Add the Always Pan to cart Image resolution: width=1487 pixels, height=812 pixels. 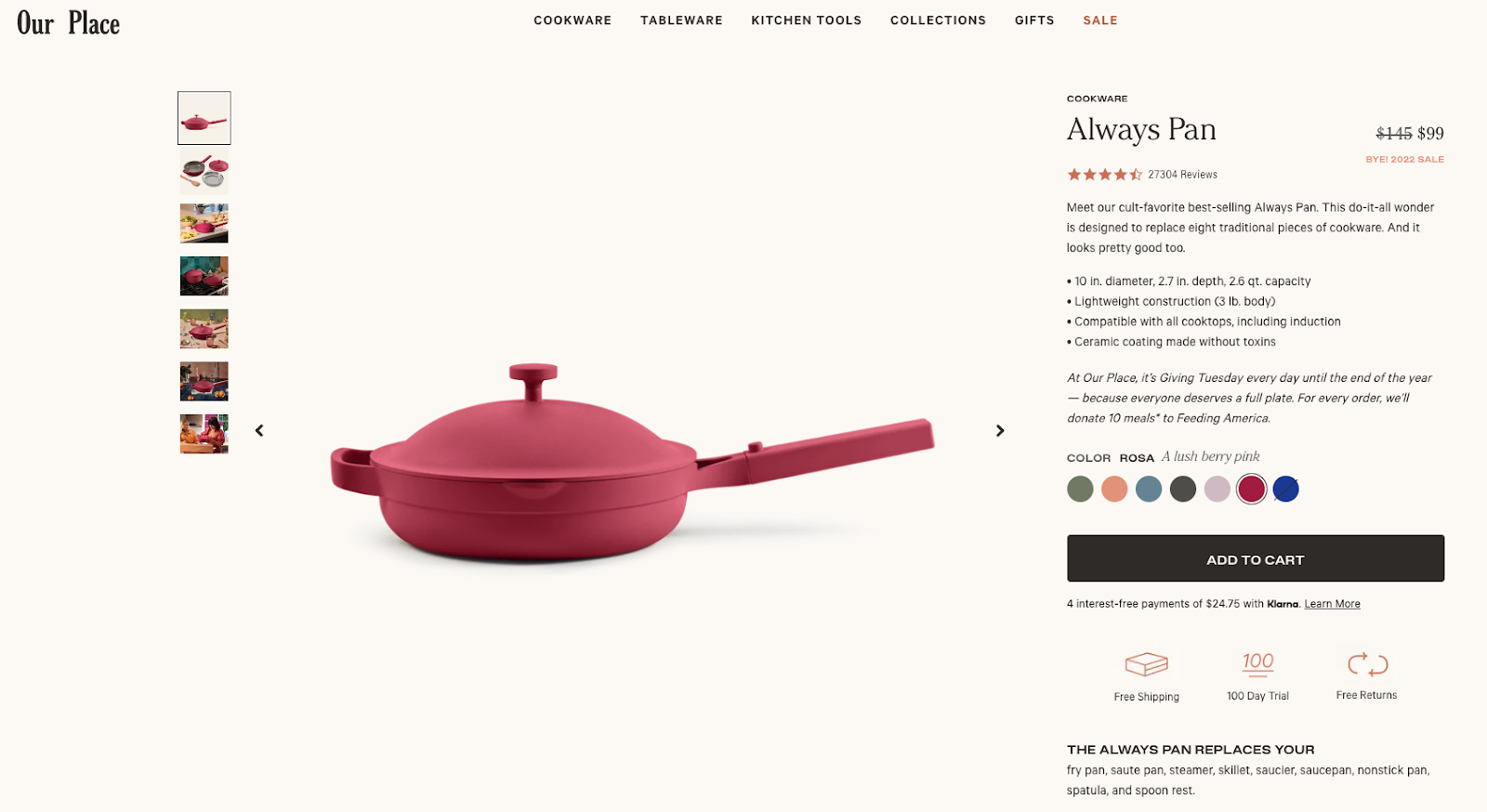coord(1255,558)
